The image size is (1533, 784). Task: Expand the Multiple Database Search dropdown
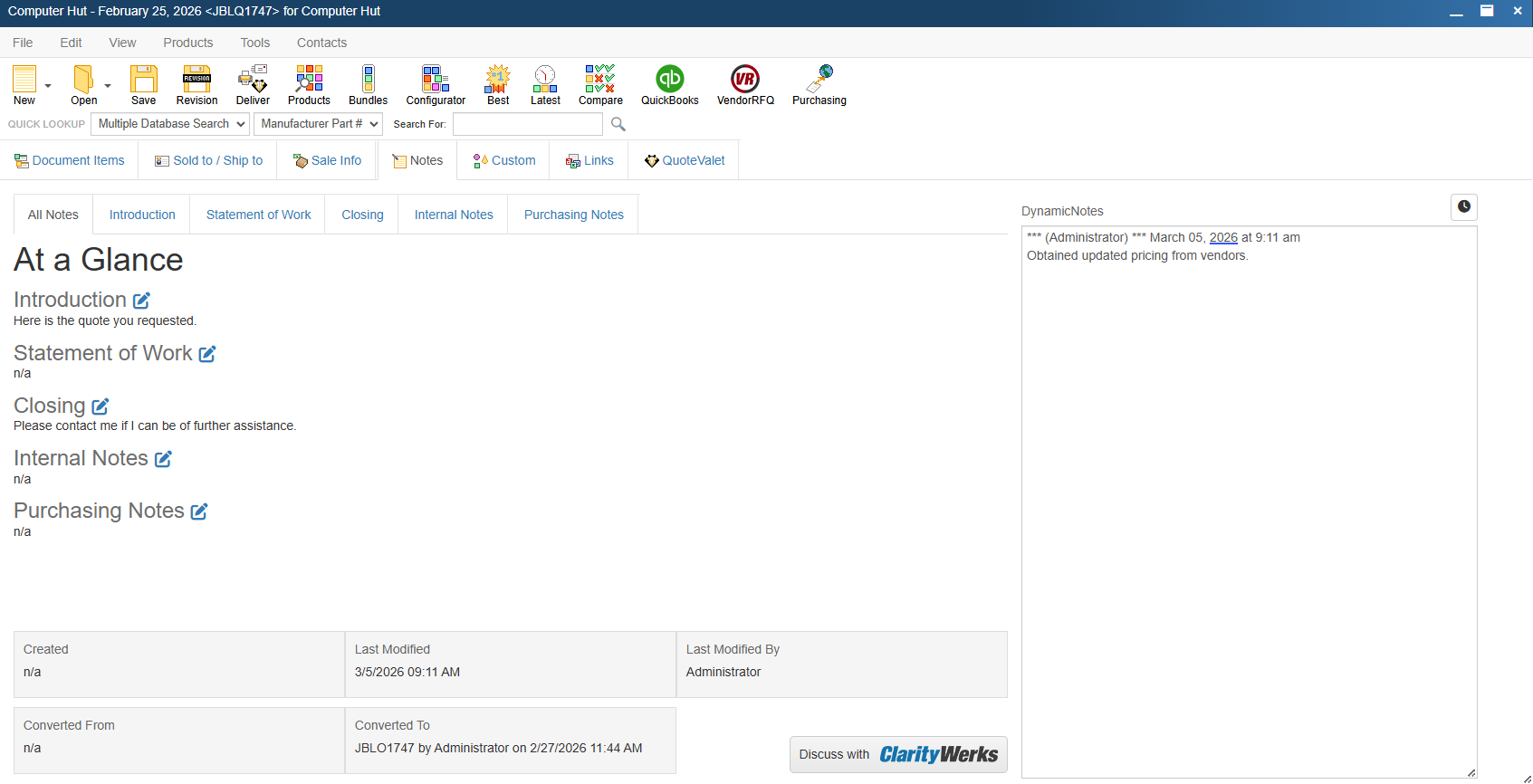[x=171, y=124]
